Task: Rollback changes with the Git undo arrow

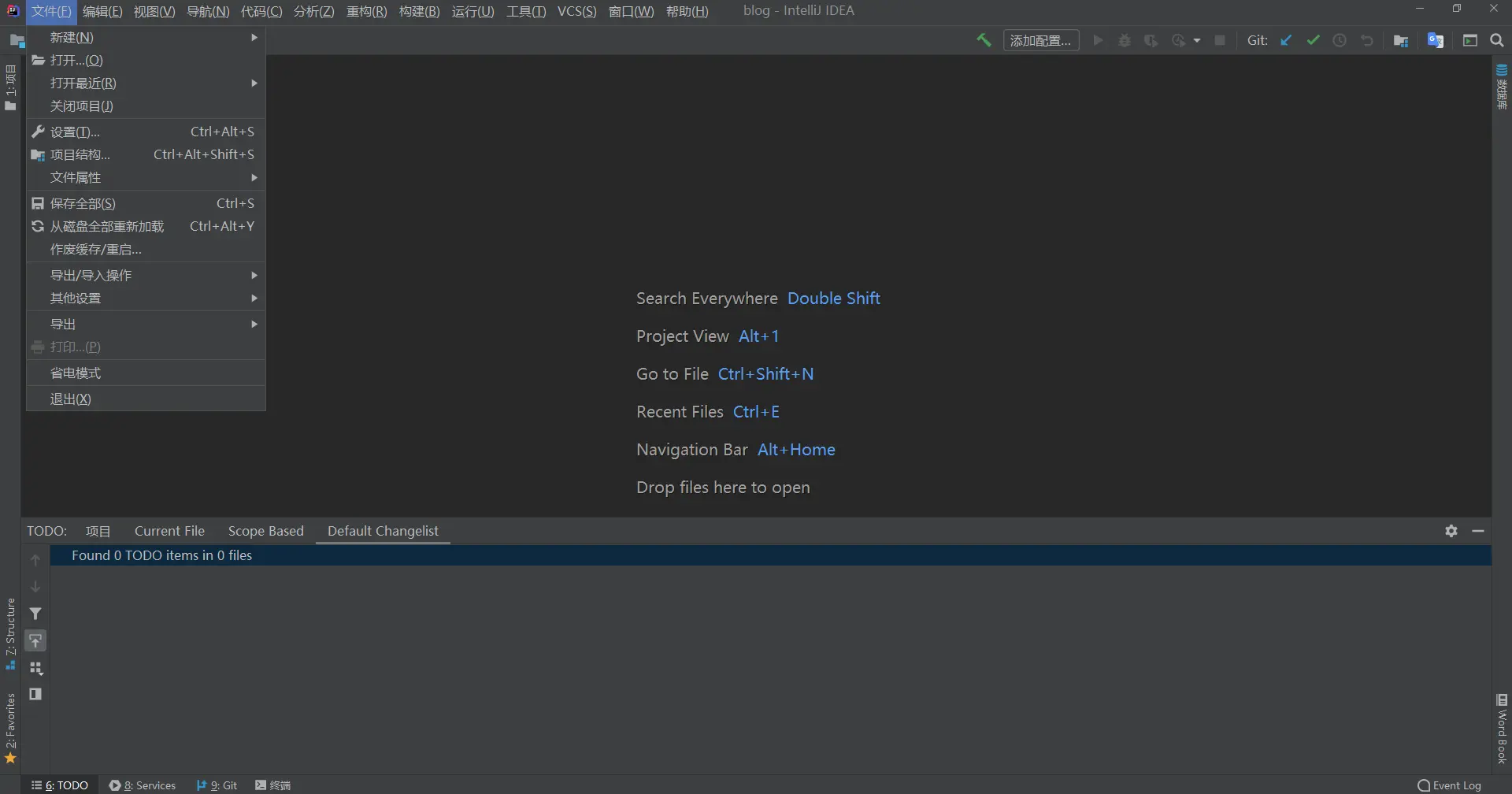Action: pos(1367,40)
